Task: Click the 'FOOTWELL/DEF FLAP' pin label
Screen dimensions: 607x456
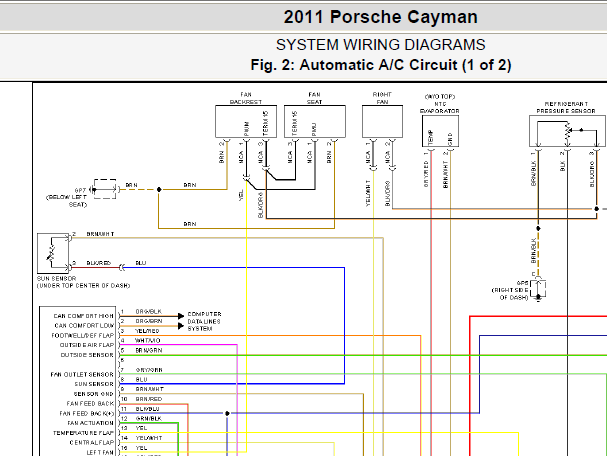Action: coord(82,335)
